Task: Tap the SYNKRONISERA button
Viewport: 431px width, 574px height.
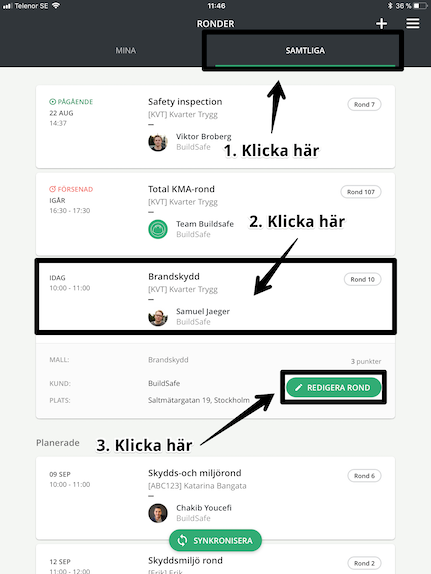Action: point(215,540)
